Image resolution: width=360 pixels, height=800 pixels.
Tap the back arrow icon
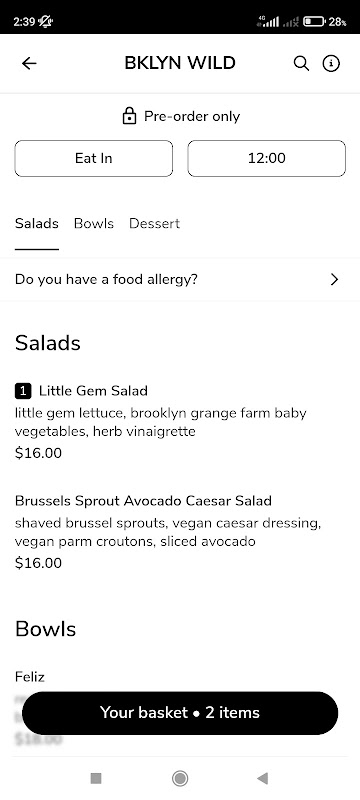(29, 63)
